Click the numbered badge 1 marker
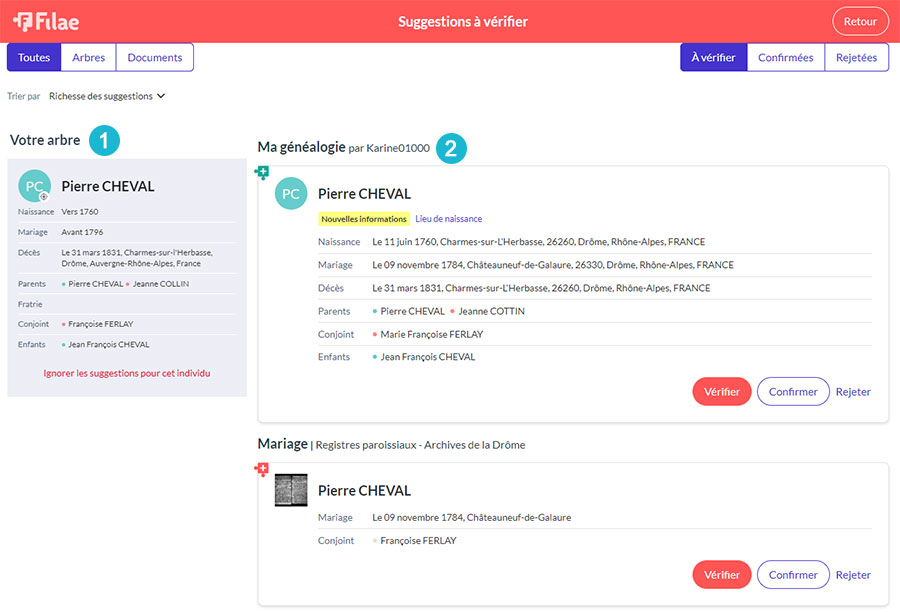This screenshot has height=612, width=900. click(x=104, y=140)
